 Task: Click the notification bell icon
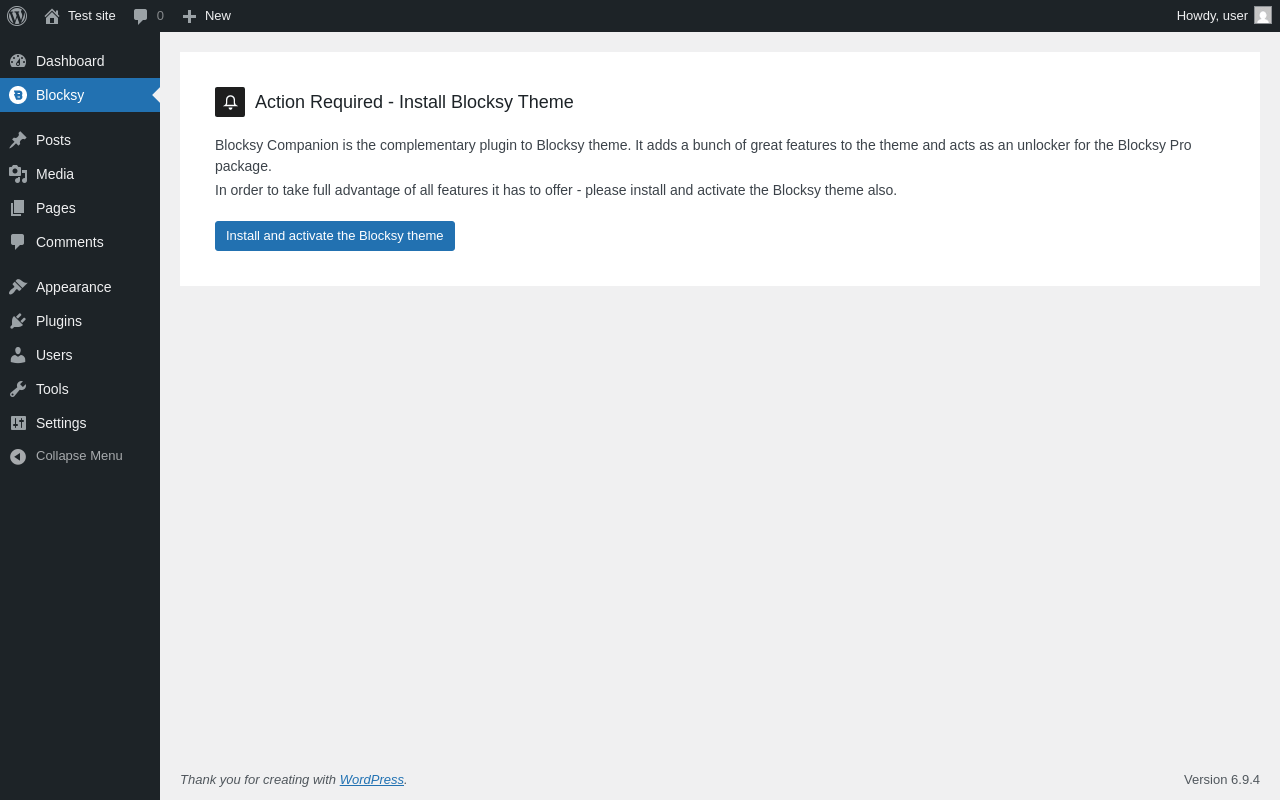[230, 102]
